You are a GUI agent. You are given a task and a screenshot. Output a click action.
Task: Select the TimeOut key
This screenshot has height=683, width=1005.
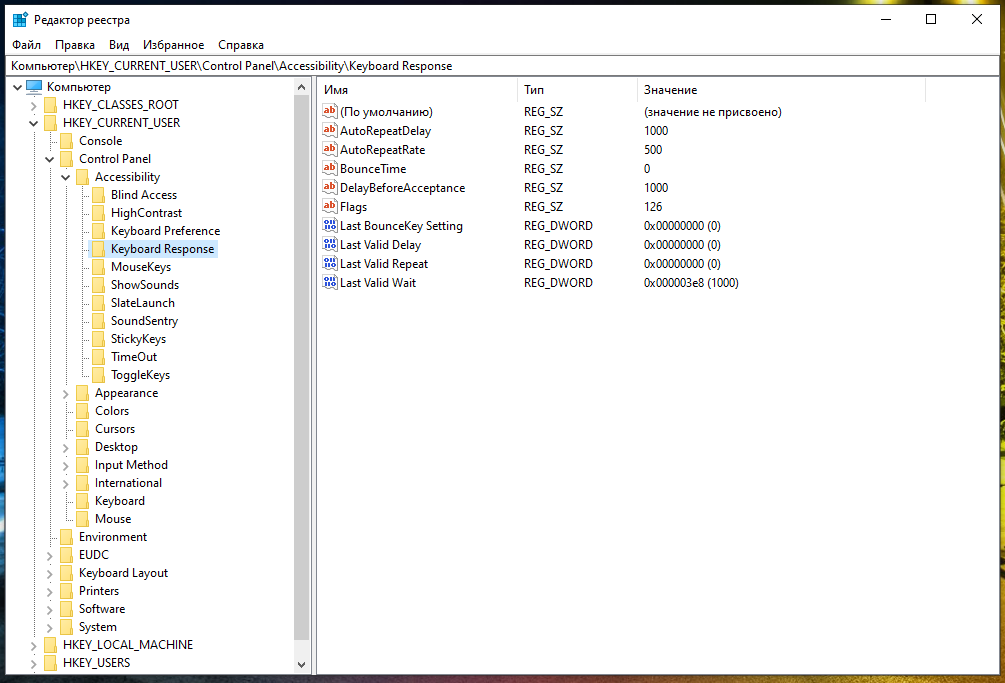(133, 357)
